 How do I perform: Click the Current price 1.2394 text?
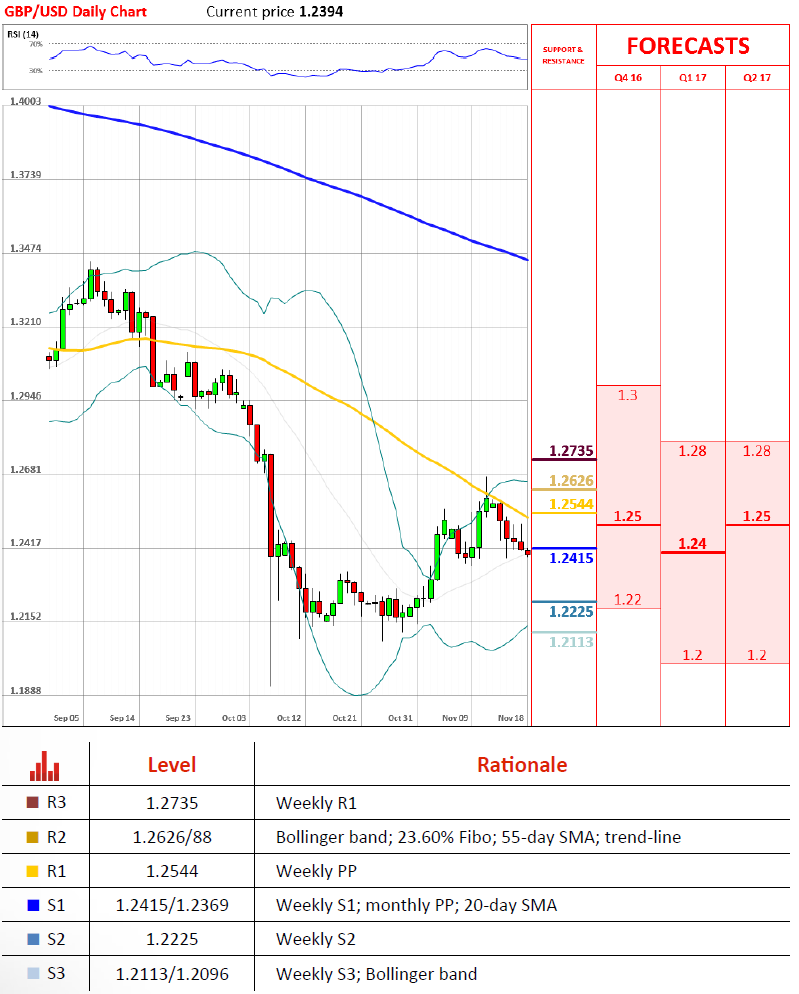(x=275, y=11)
